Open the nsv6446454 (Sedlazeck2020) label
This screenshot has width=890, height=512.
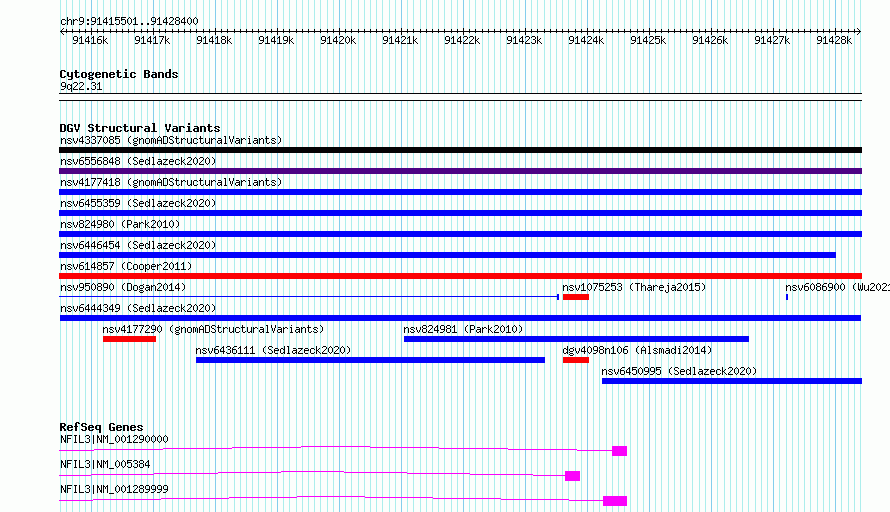click(x=138, y=245)
